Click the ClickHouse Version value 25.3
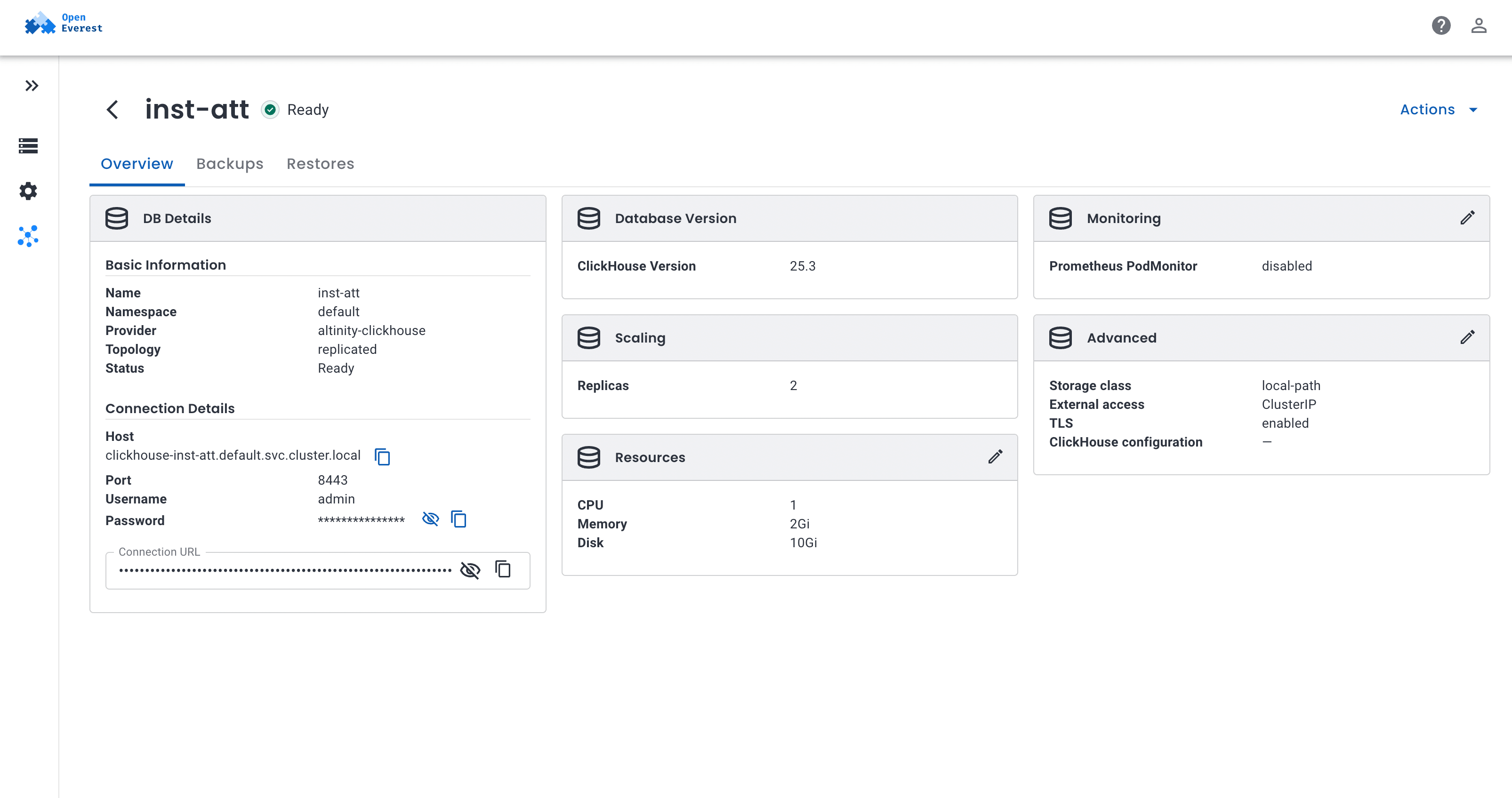 (x=803, y=266)
